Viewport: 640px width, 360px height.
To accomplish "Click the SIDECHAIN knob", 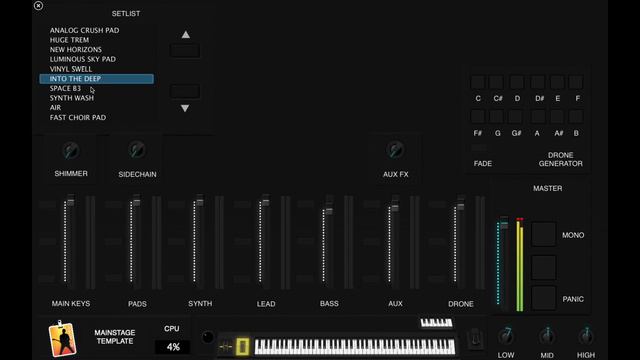I will 137,150.
